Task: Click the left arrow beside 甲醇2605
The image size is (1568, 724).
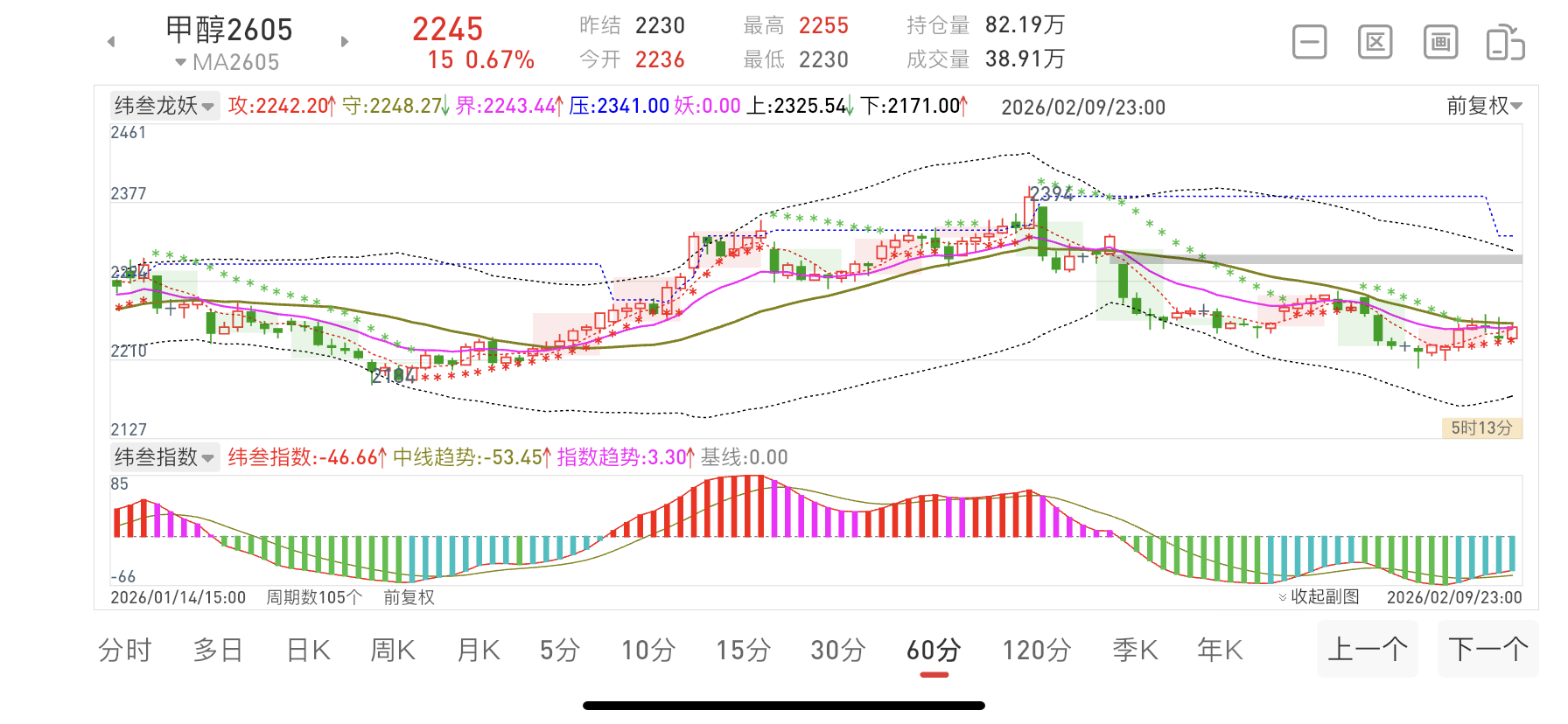Action: (111, 42)
